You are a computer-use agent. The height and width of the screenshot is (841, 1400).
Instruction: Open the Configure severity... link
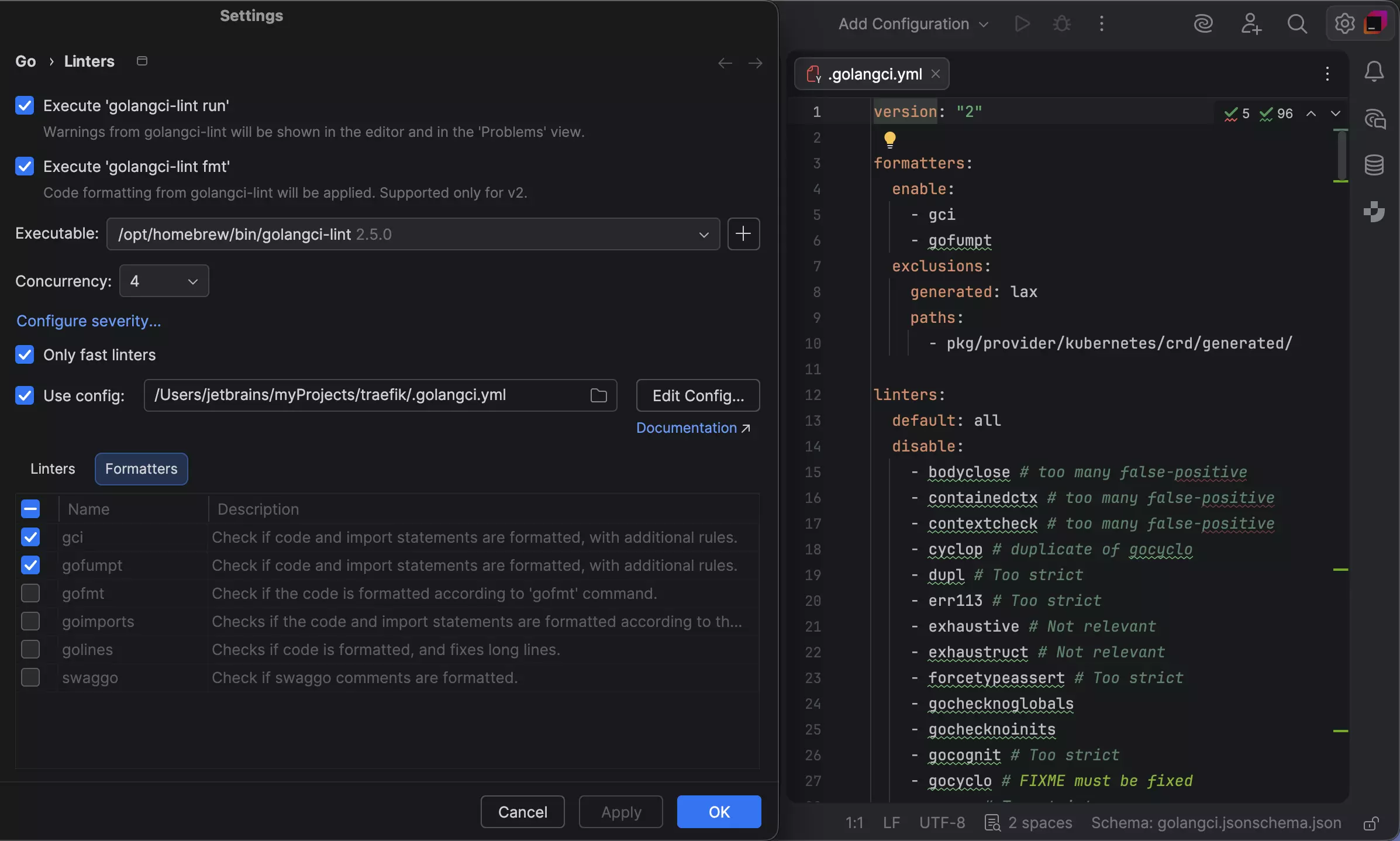(88, 321)
